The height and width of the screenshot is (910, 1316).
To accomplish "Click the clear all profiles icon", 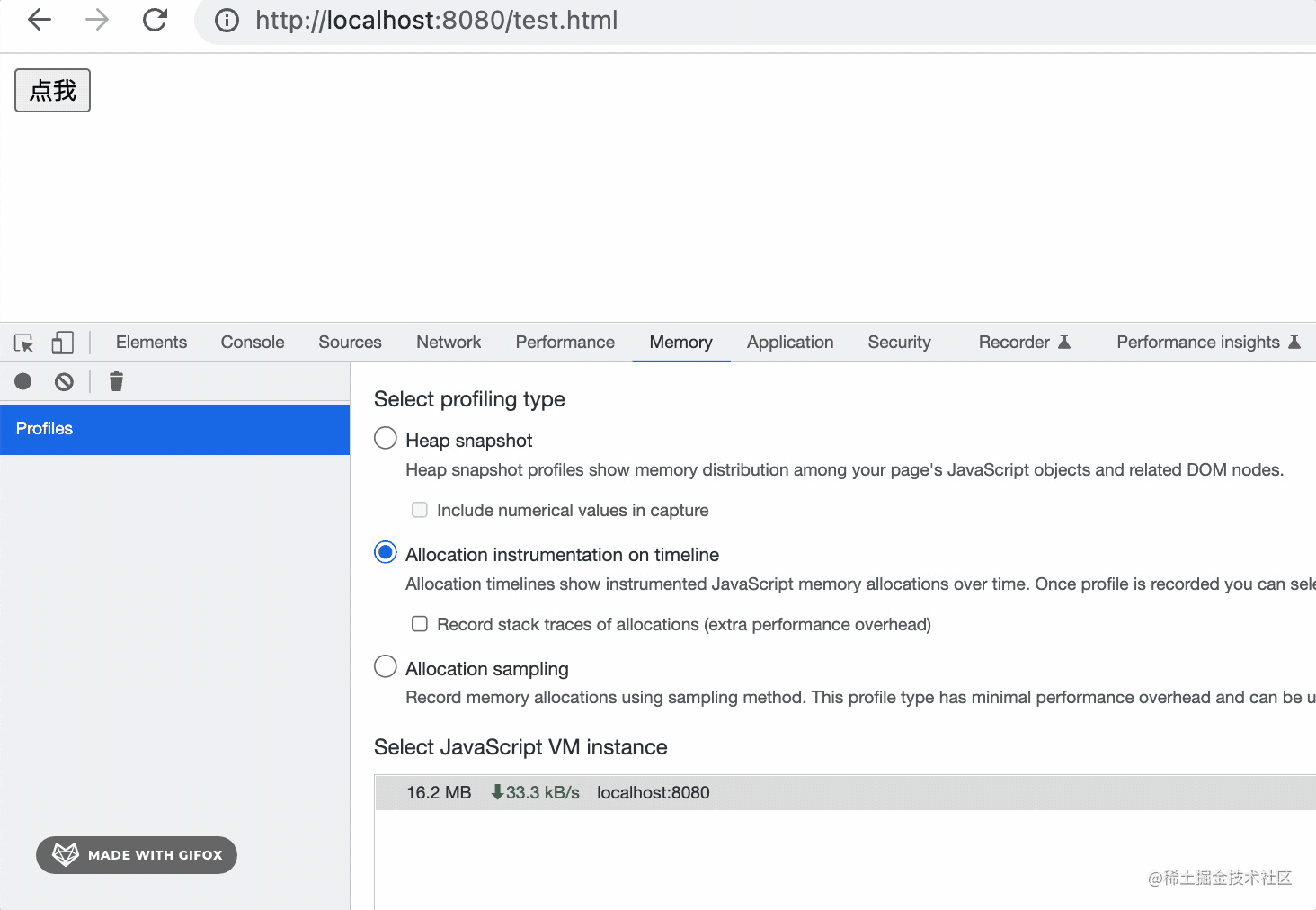I will (64, 382).
